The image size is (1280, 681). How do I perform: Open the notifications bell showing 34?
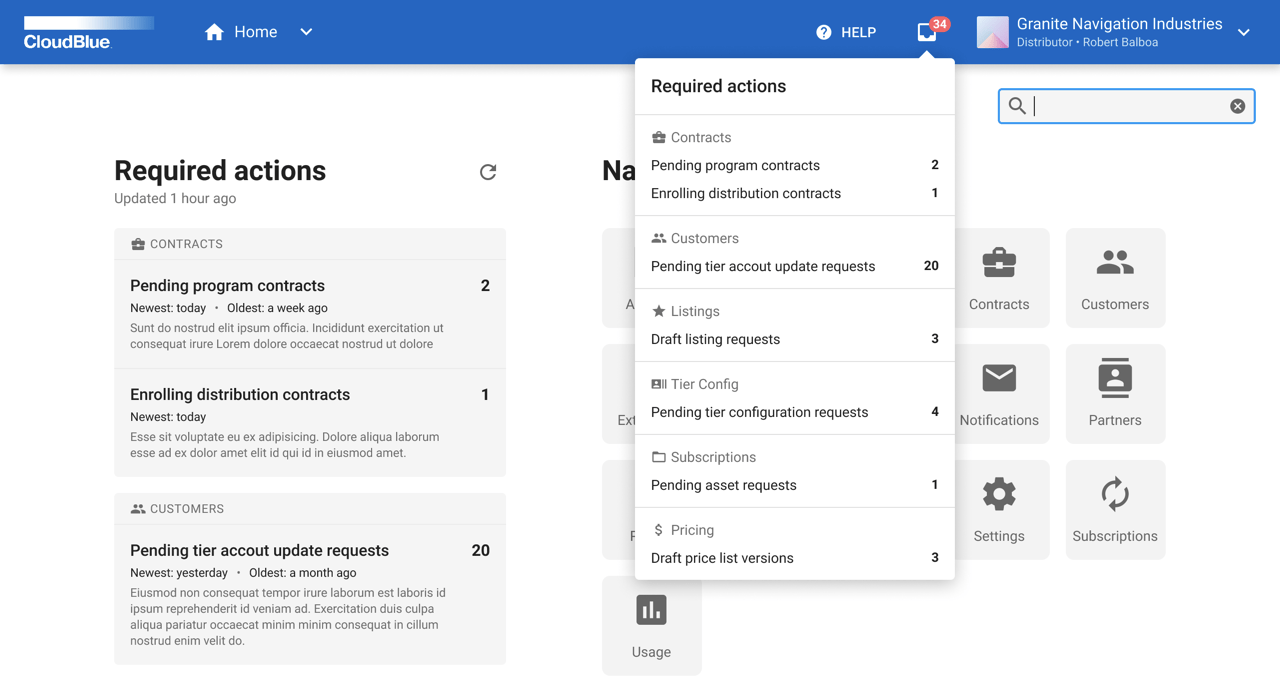click(x=925, y=31)
